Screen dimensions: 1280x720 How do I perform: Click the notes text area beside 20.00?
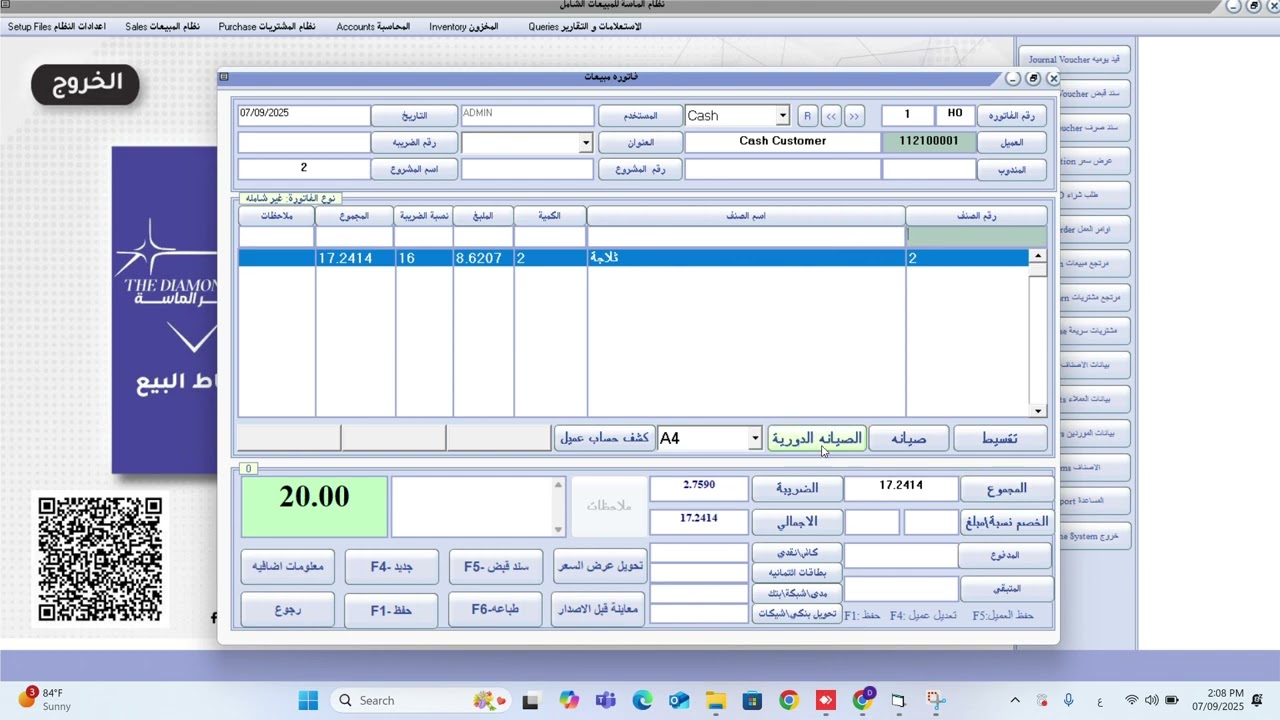click(471, 506)
